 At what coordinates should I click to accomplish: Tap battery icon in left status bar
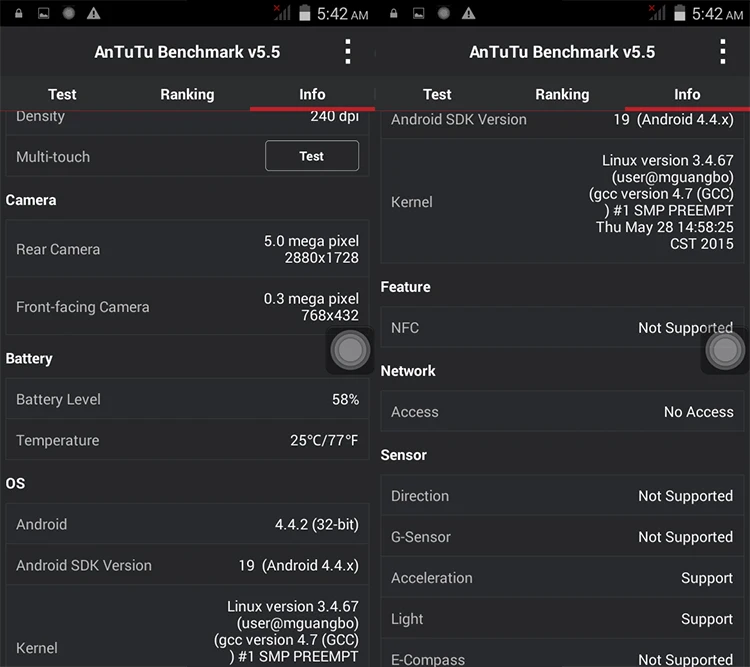[x=305, y=13]
